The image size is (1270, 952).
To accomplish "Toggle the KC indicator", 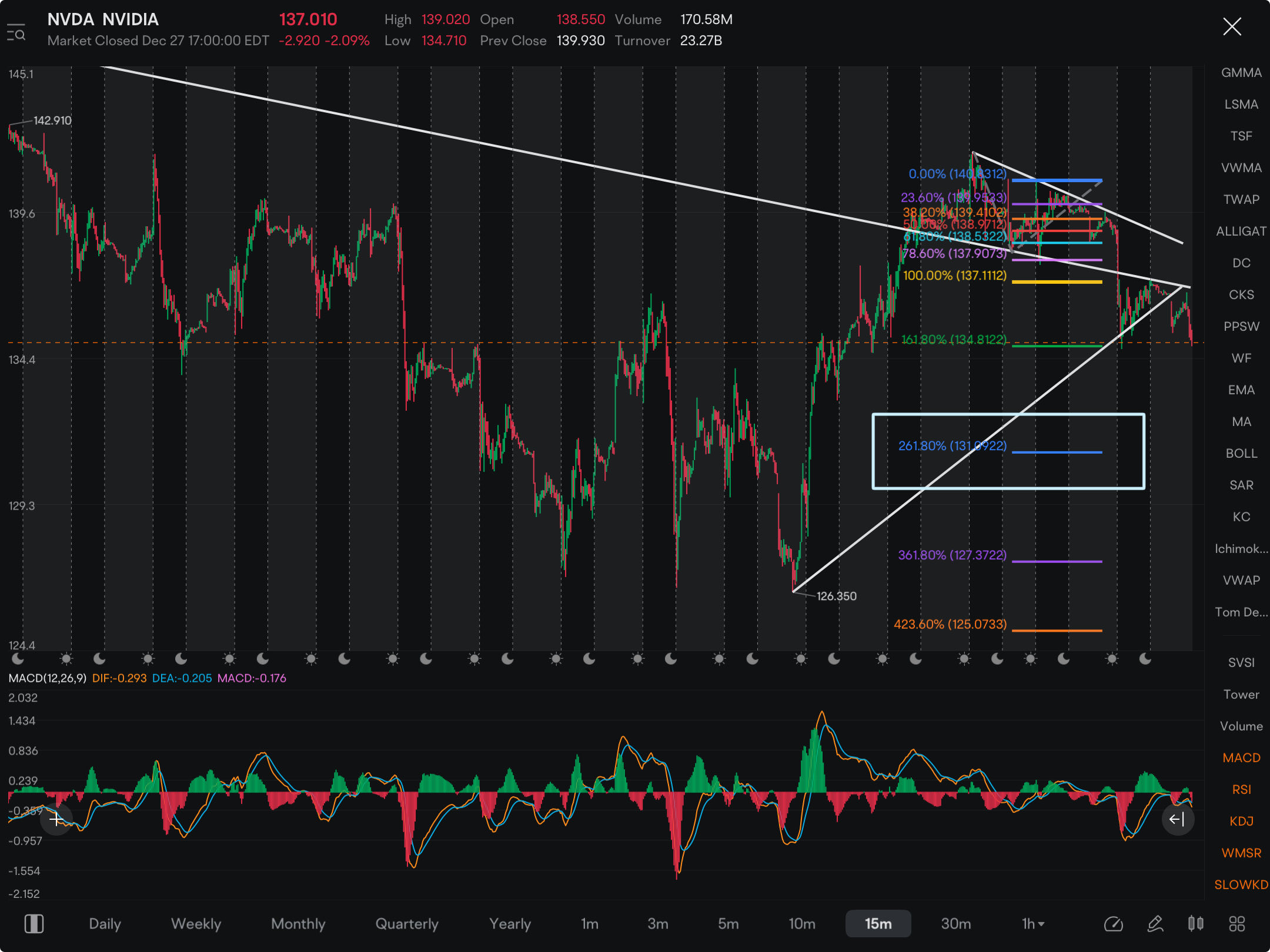I will click(1241, 517).
